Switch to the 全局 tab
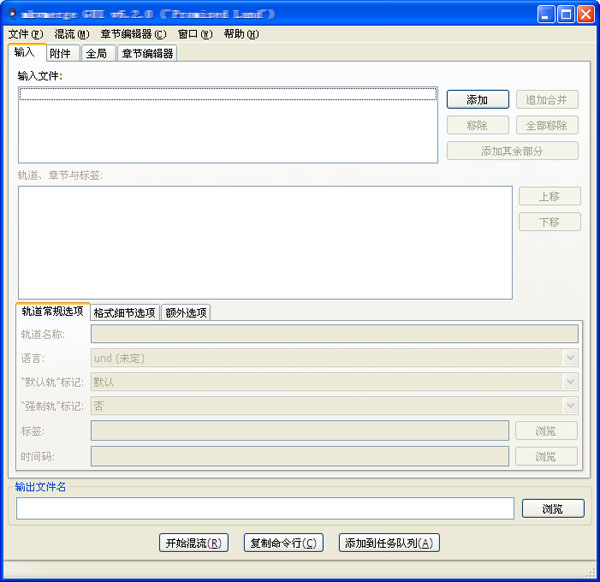This screenshot has width=600, height=582. [x=99, y=54]
